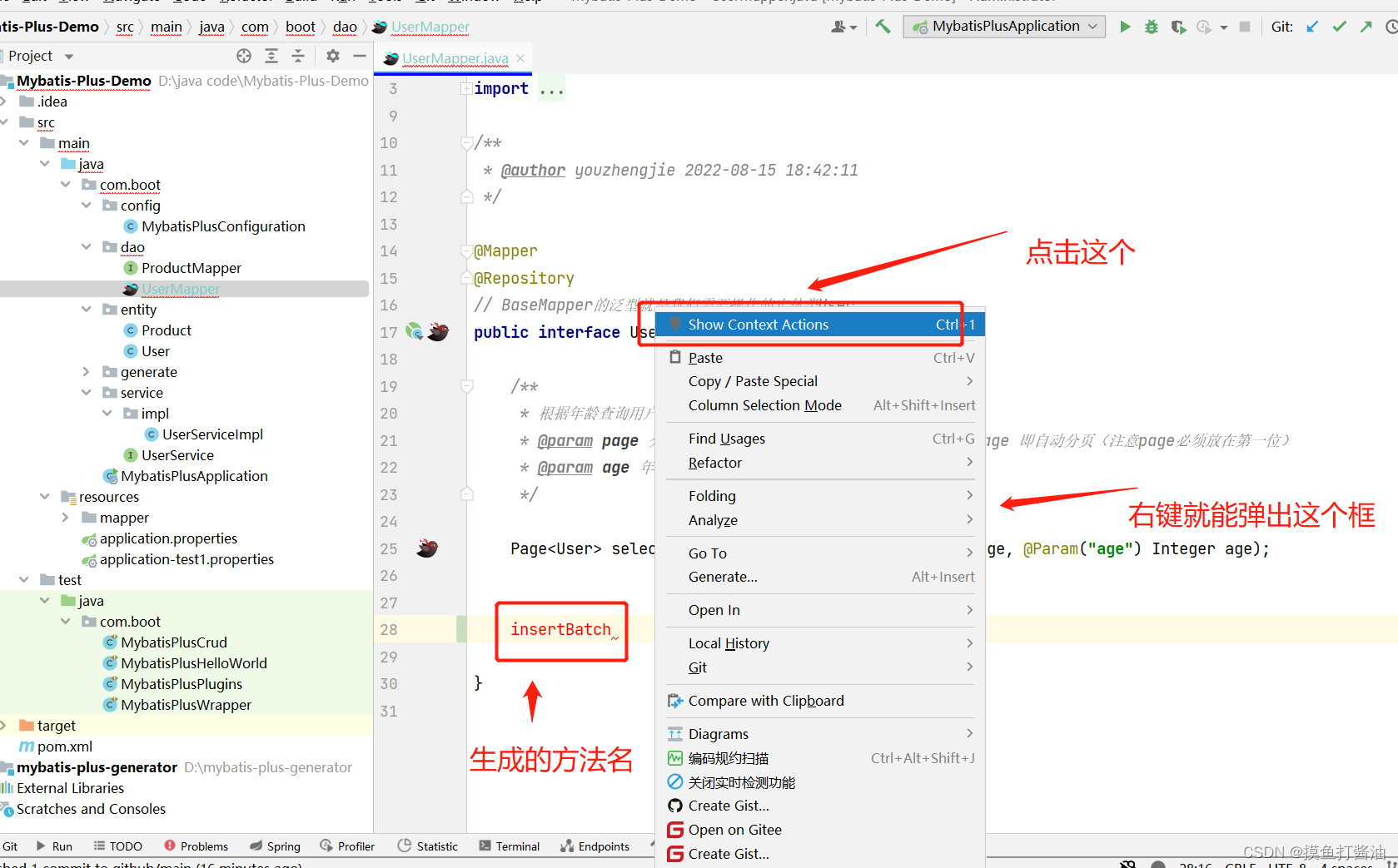
Task: Open the Git tool window
Action: coord(9,846)
